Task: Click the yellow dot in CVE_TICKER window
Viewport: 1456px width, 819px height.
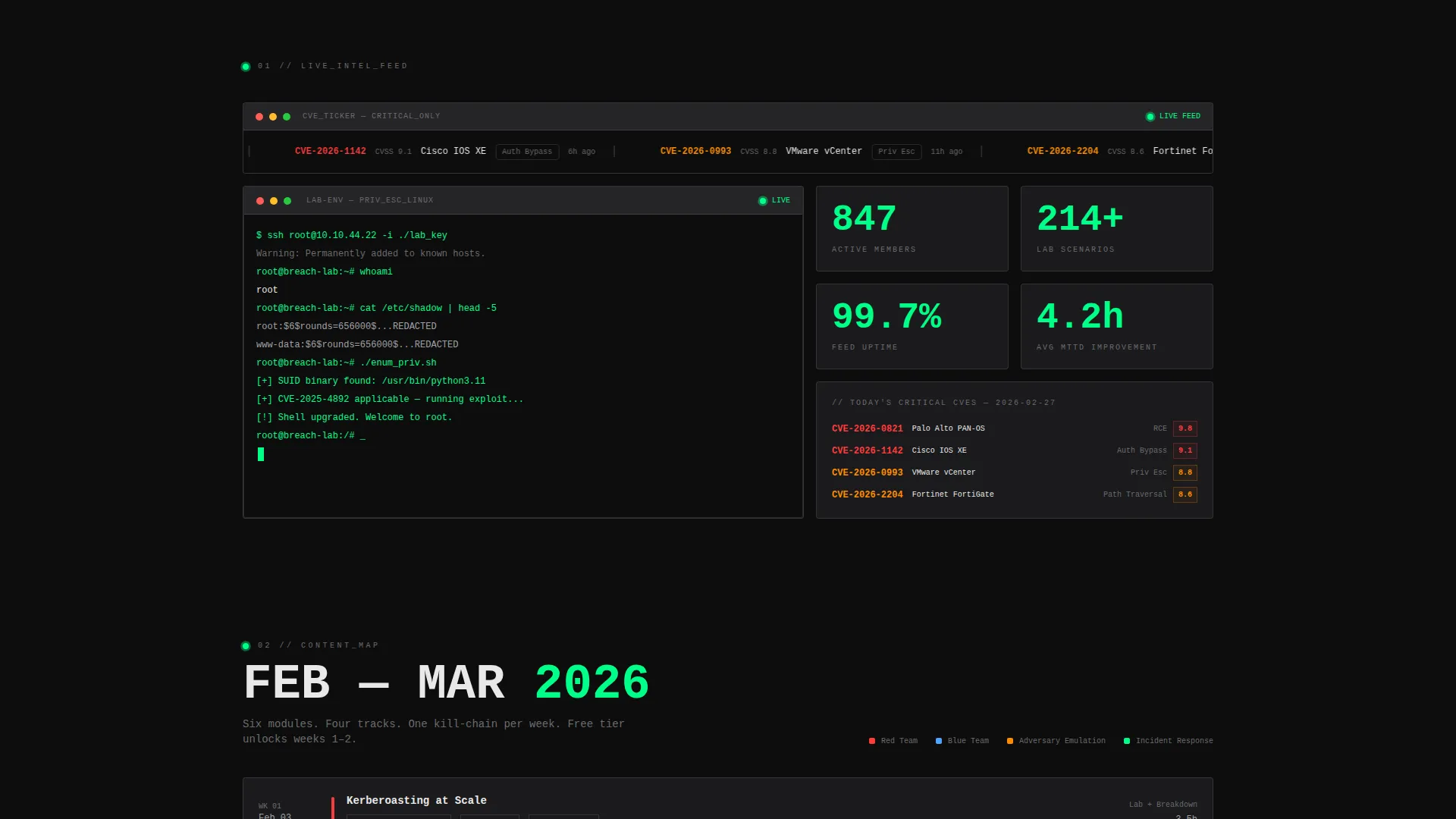Action: (273, 117)
